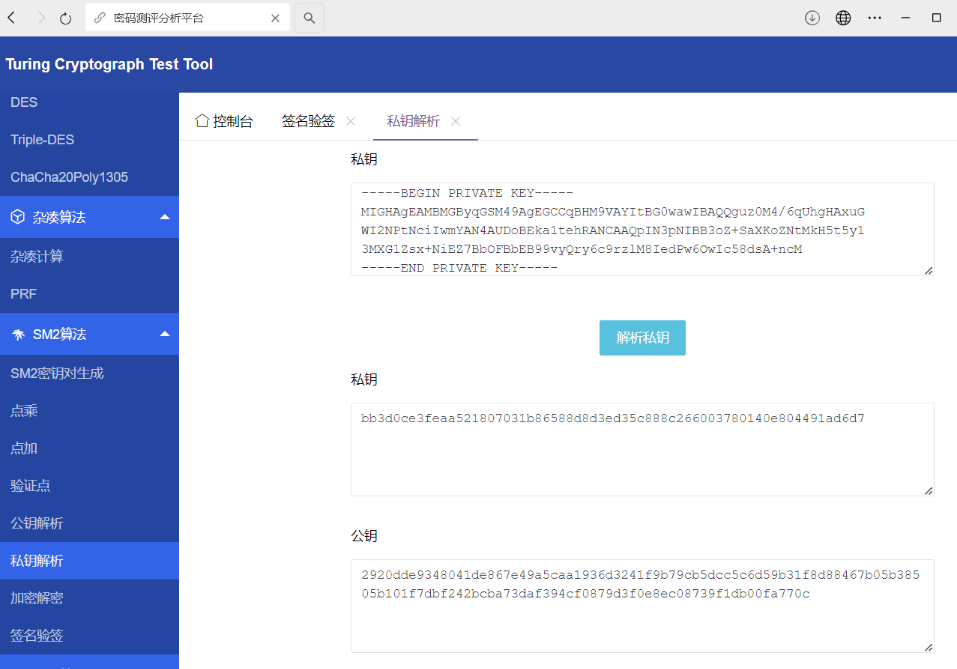Select the 私钥解析 tab
This screenshot has width=957, height=669.
tap(413, 121)
